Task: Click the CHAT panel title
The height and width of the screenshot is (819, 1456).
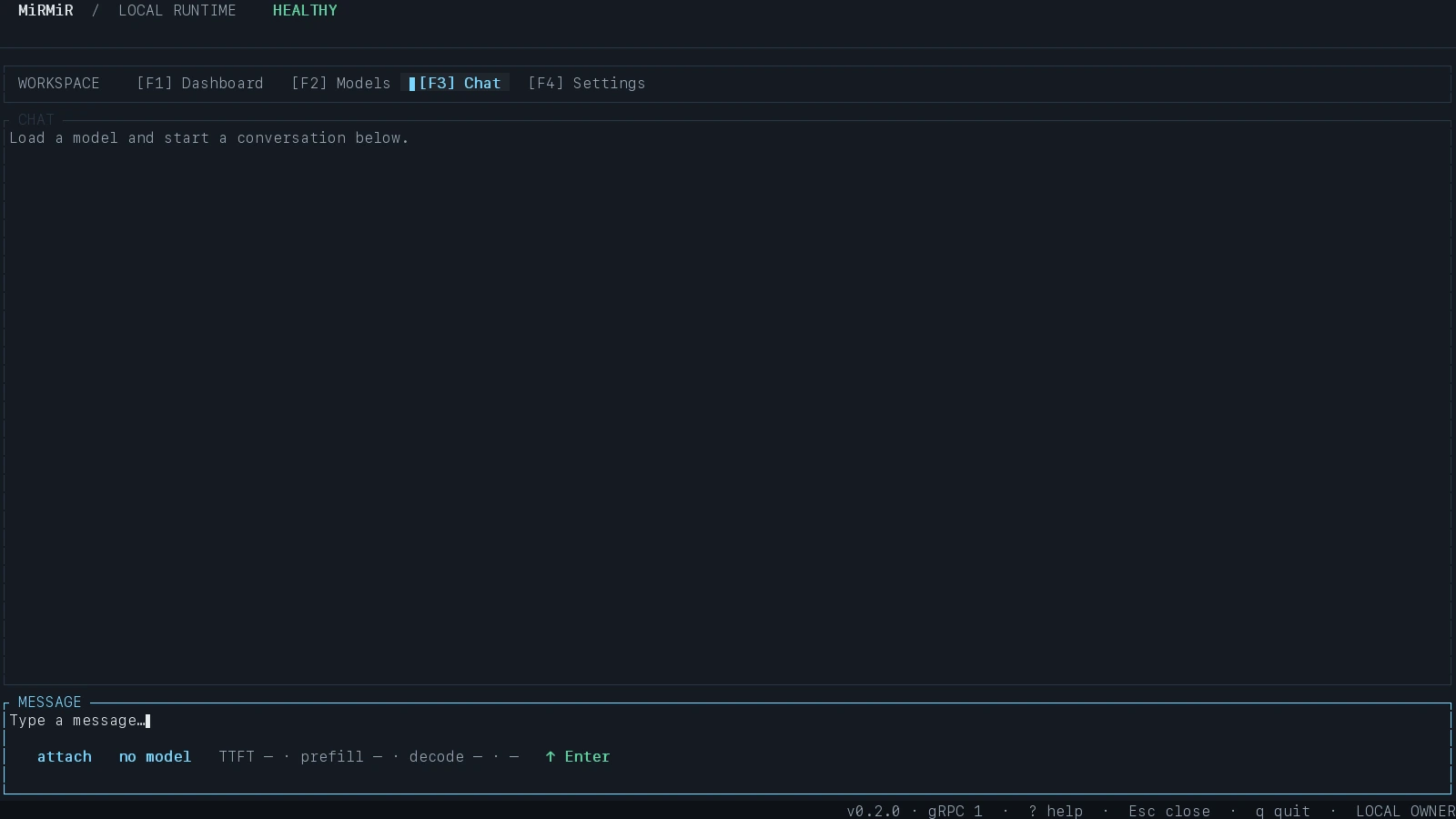Action: coord(35,119)
